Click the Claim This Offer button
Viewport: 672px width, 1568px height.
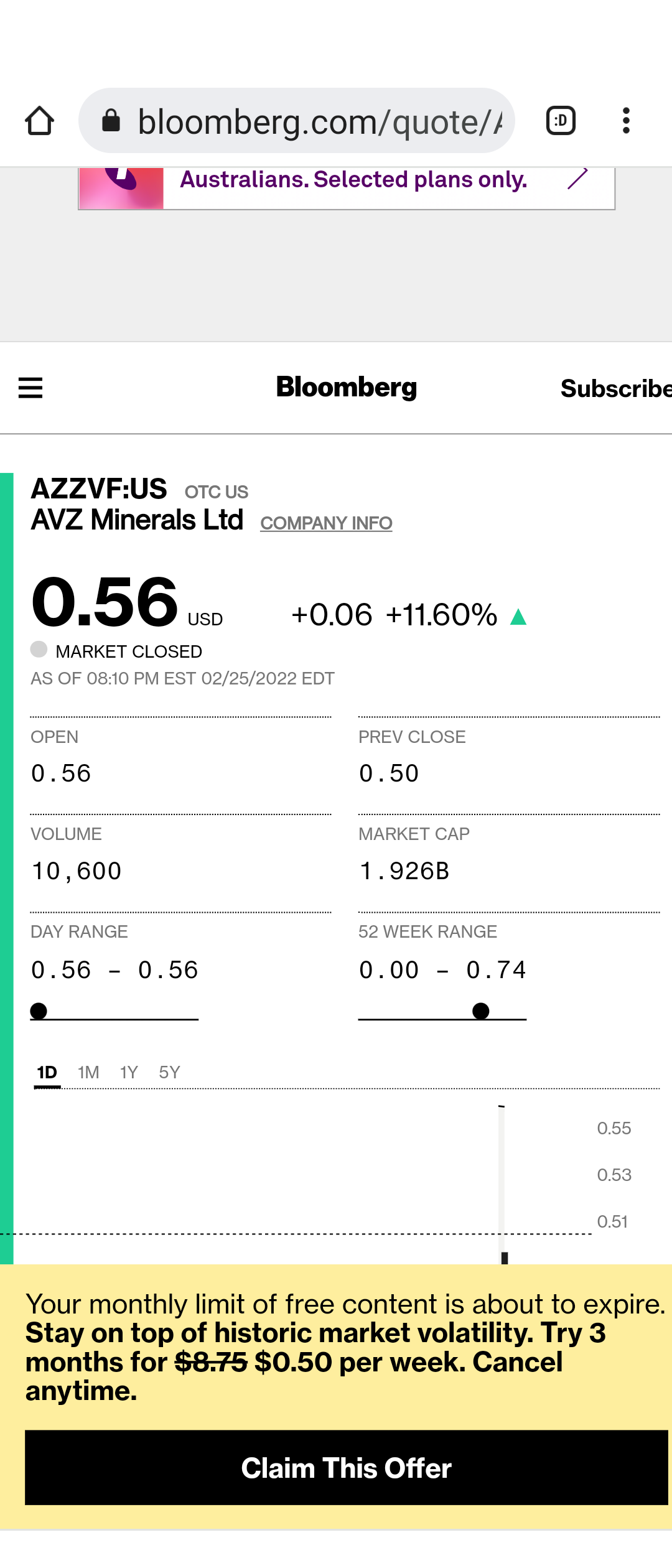[347, 1468]
